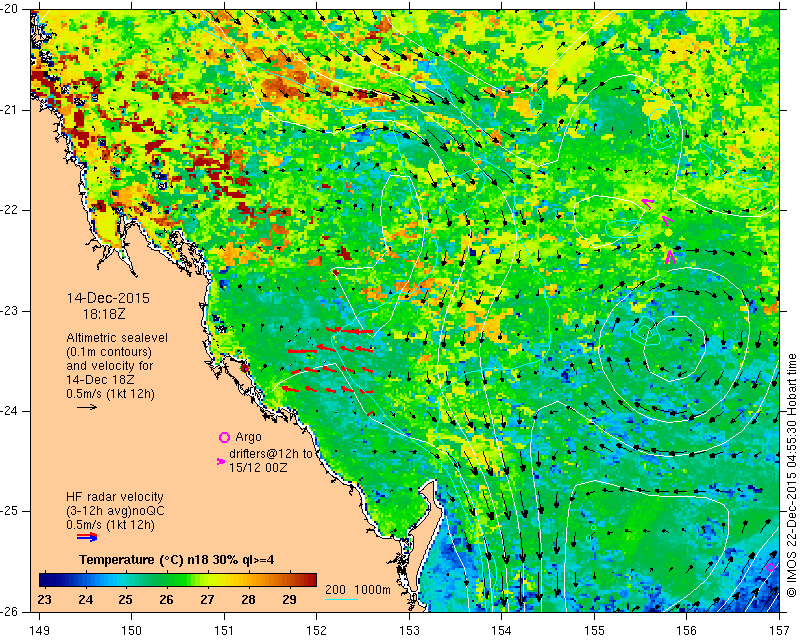Click the longitude axis label '153'

point(409,631)
